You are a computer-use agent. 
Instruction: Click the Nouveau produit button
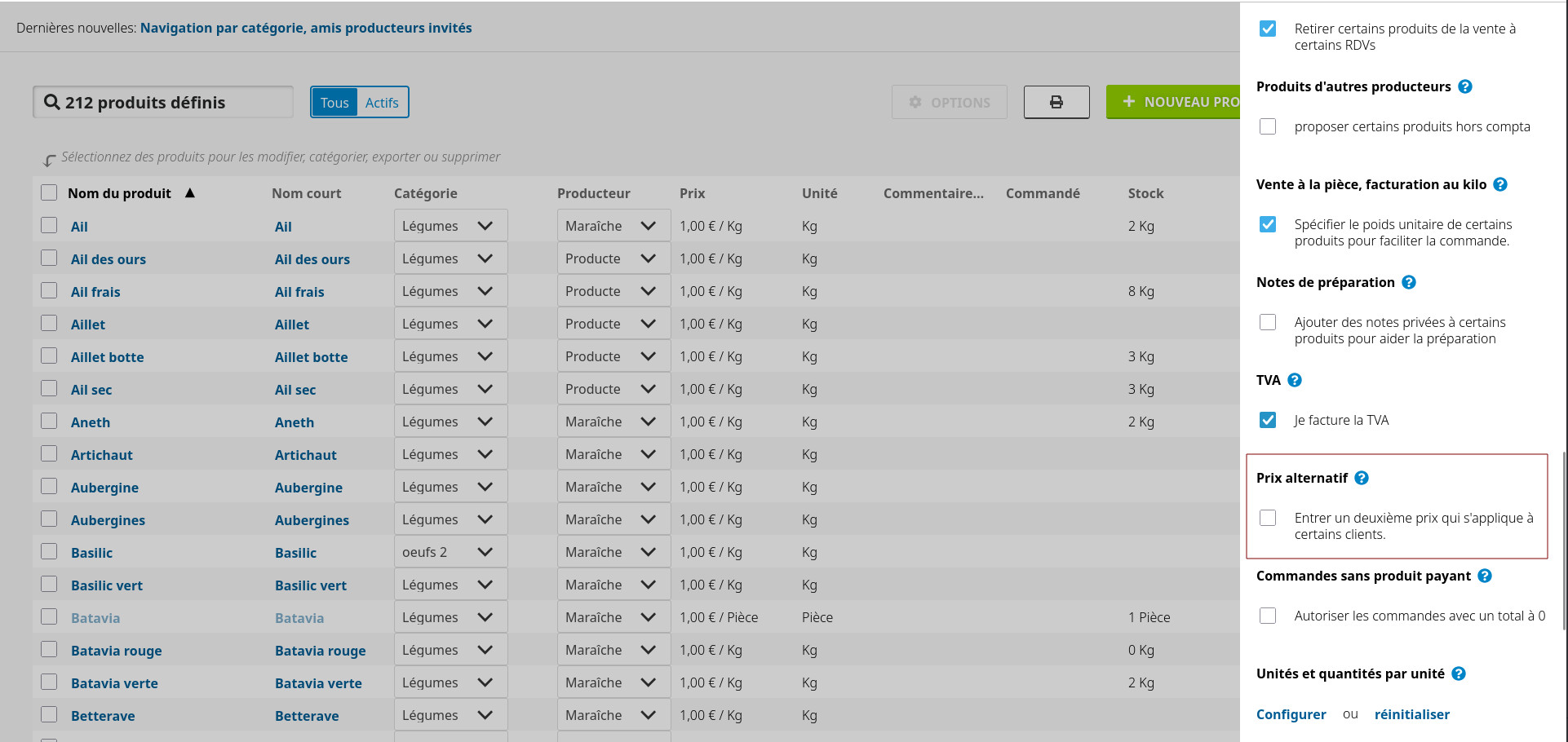pyautogui.click(x=1175, y=102)
